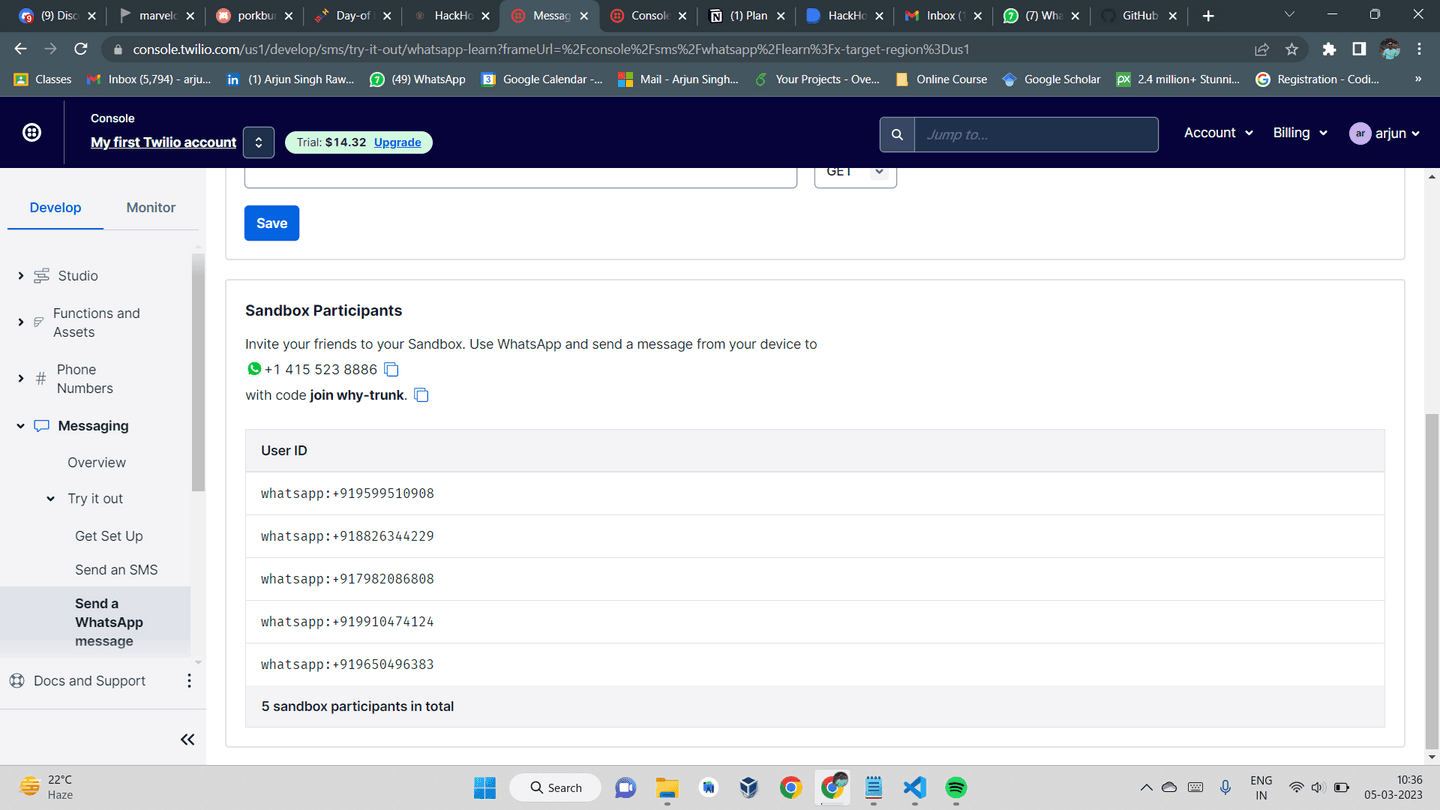Expand the Phone Numbers section

pyautogui.click(x=21, y=379)
